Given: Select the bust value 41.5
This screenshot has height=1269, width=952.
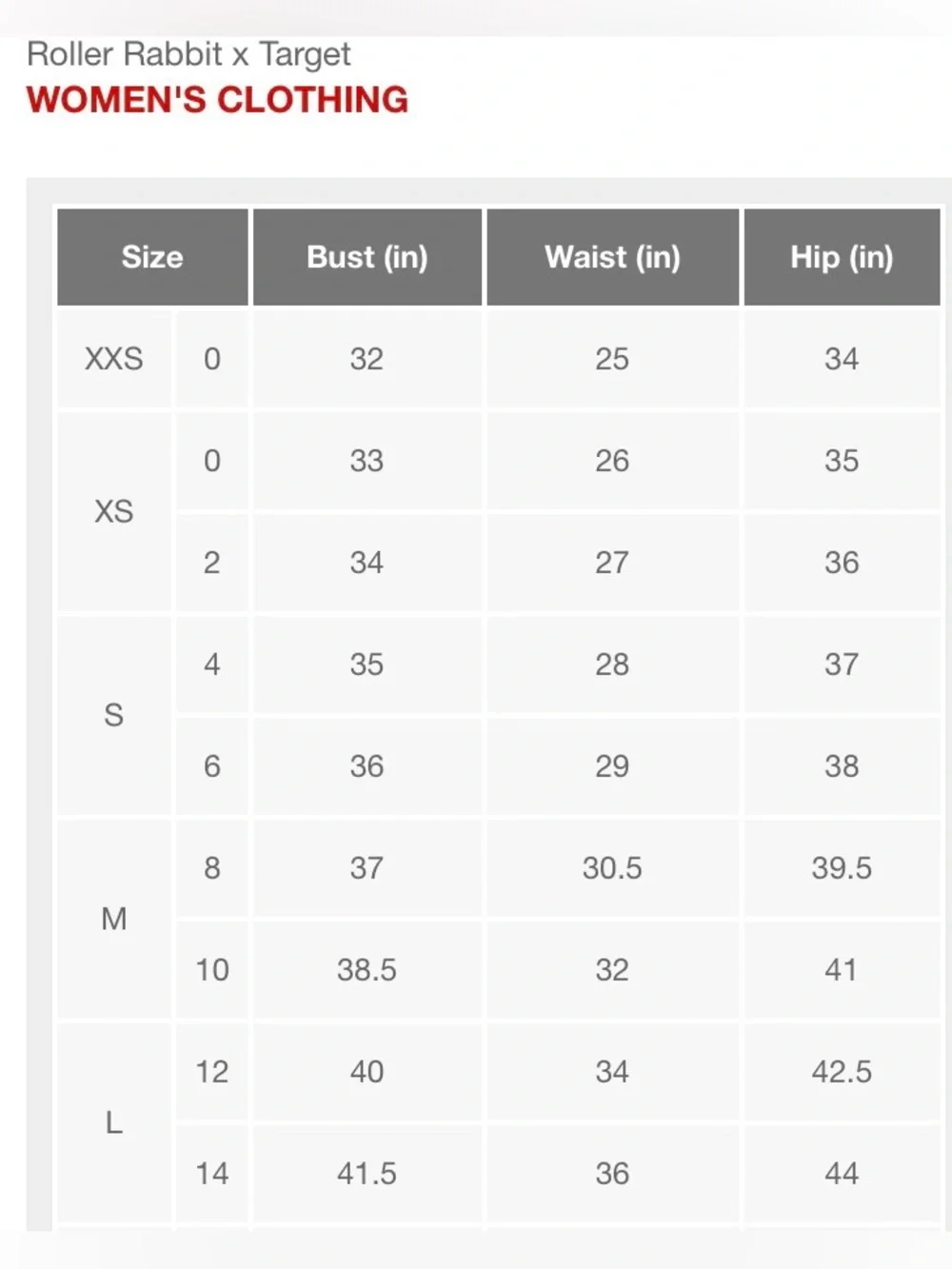Looking at the screenshot, I should [x=367, y=1174].
